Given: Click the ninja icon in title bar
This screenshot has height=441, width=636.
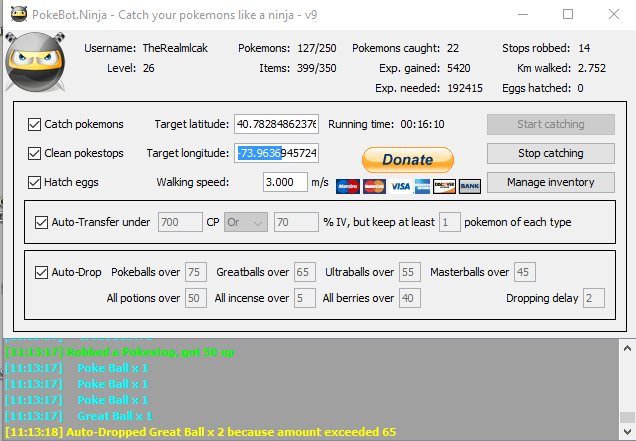Looking at the screenshot, I should point(19,15).
